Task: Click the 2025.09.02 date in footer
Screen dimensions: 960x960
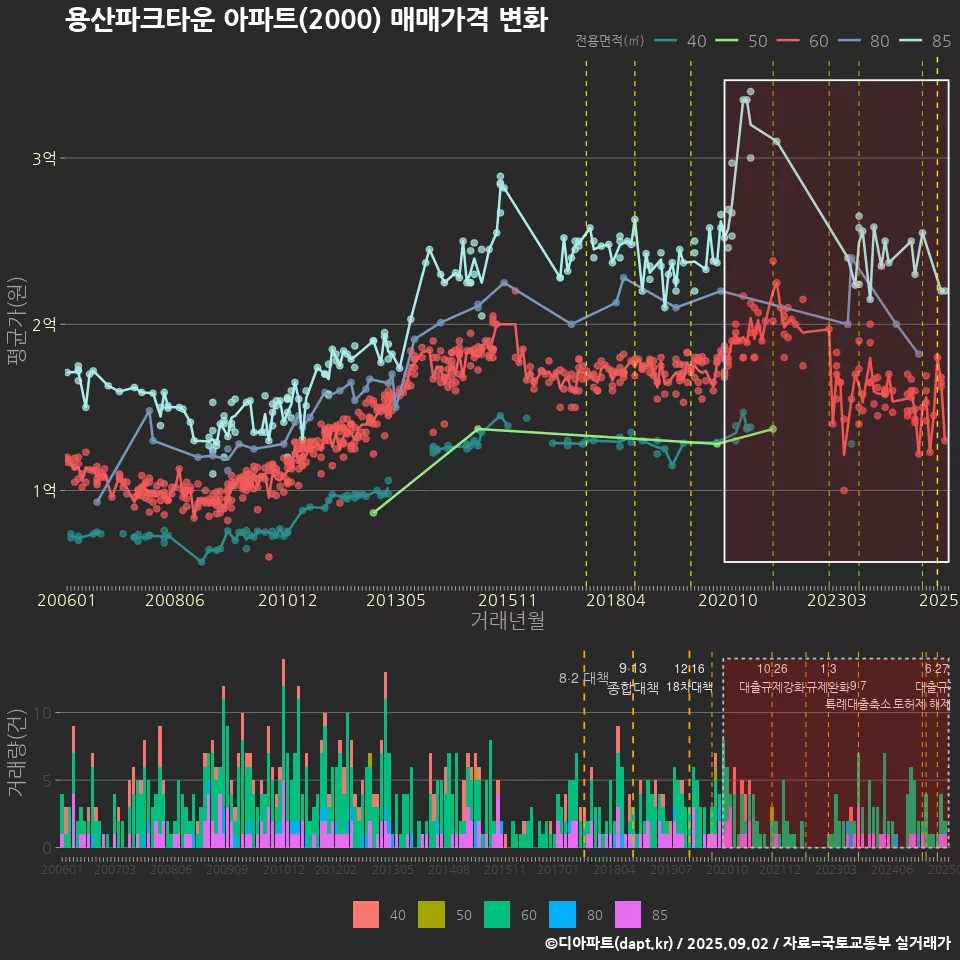Action: [x=727, y=943]
